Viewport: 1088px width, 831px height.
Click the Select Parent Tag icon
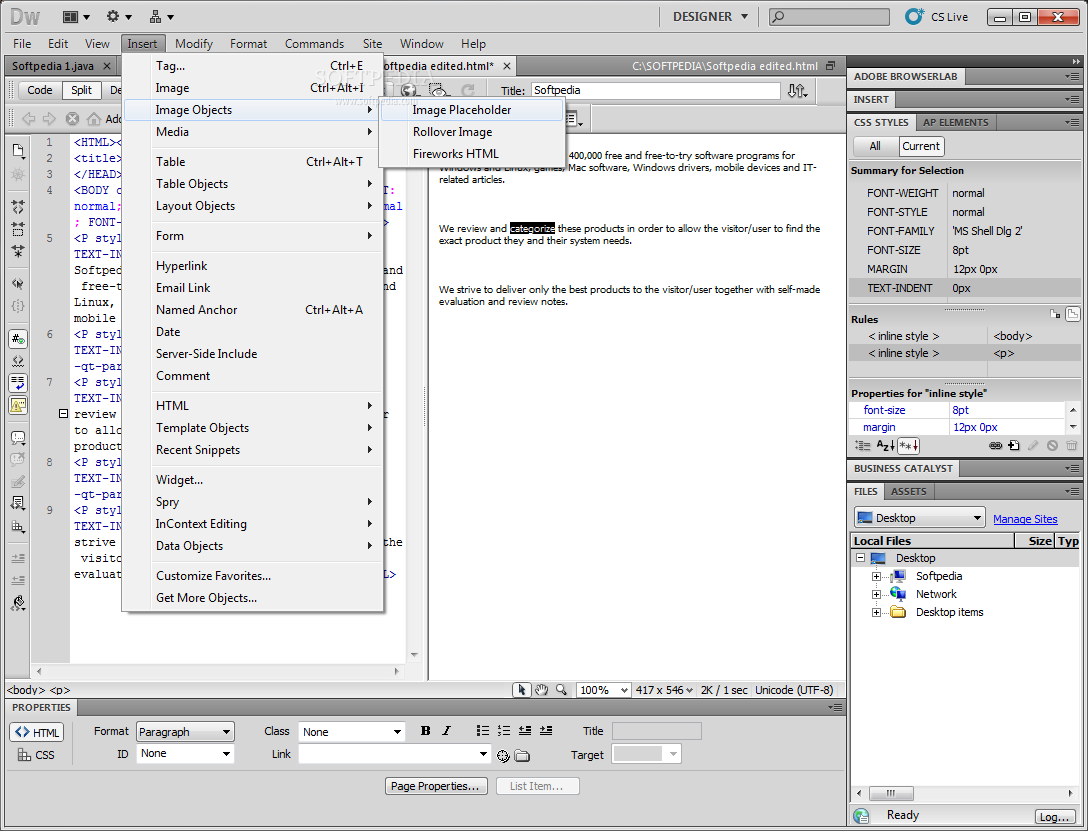click(18, 283)
